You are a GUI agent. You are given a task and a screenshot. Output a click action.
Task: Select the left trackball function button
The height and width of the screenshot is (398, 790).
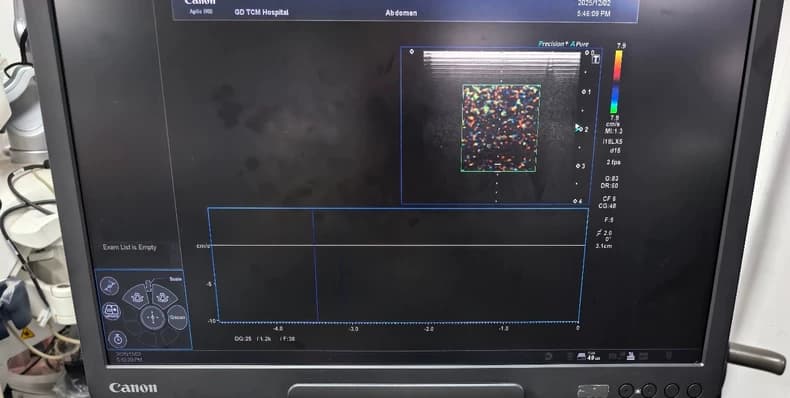click(x=137, y=296)
